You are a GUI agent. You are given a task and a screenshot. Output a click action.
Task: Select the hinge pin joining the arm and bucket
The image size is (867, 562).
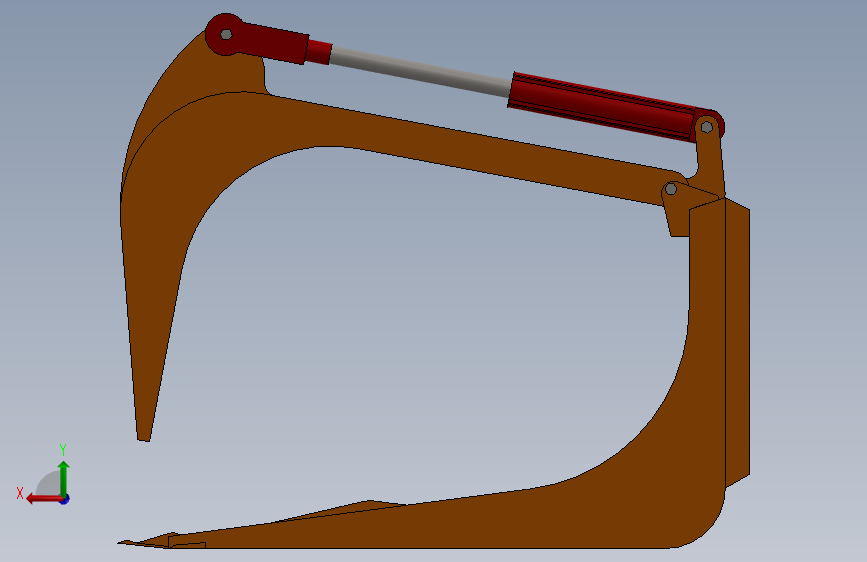pyautogui.click(x=671, y=189)
